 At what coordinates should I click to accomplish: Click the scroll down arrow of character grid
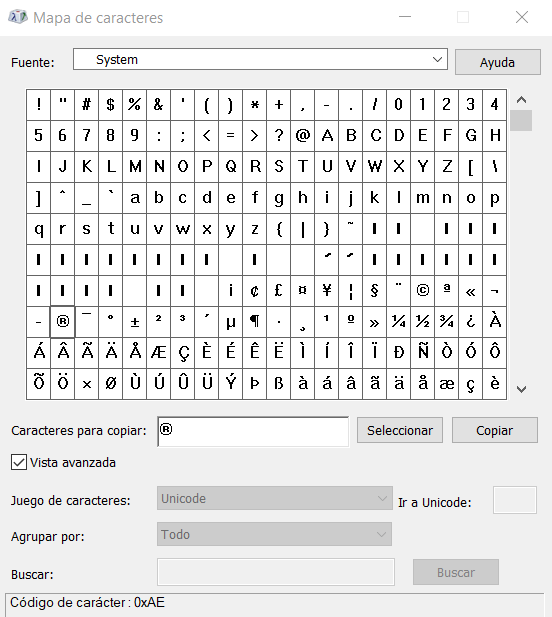[x=521, y=389]
